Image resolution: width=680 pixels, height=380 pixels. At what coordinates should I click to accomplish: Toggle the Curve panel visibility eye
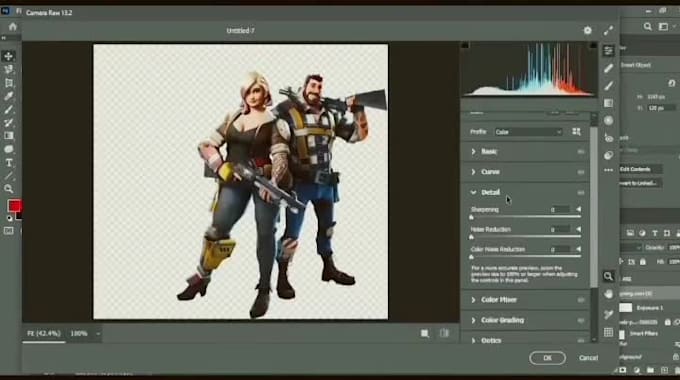coord(581,172)
